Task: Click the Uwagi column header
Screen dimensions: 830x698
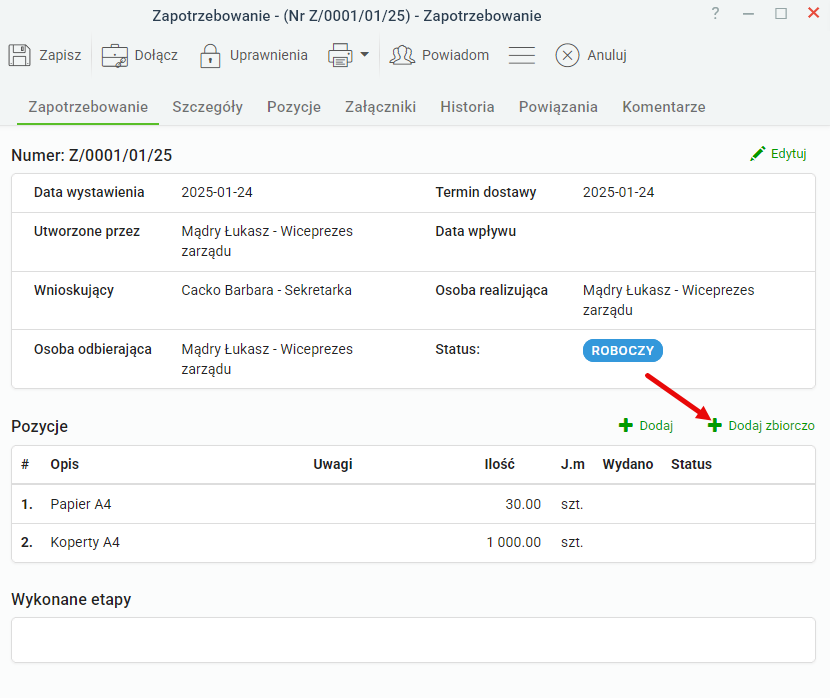Action: coord(333,464)
